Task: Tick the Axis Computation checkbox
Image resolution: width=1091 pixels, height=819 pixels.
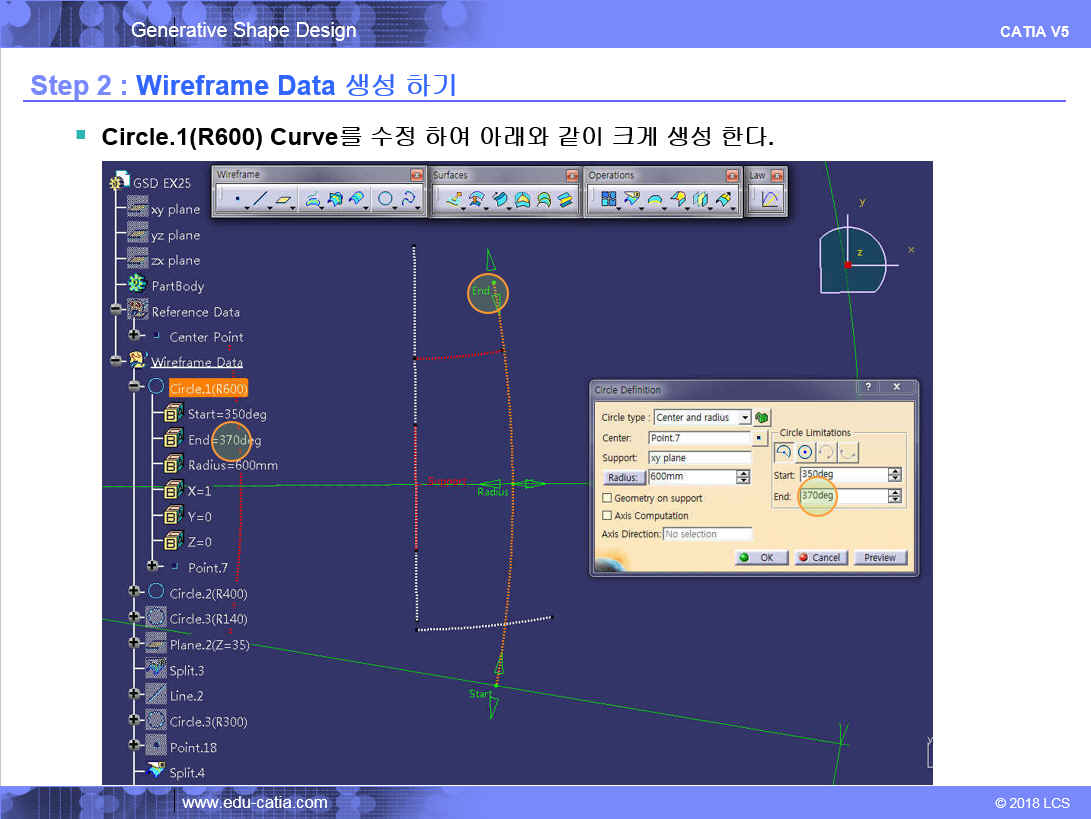Action: pyautogui.click(x=607, y=516)
